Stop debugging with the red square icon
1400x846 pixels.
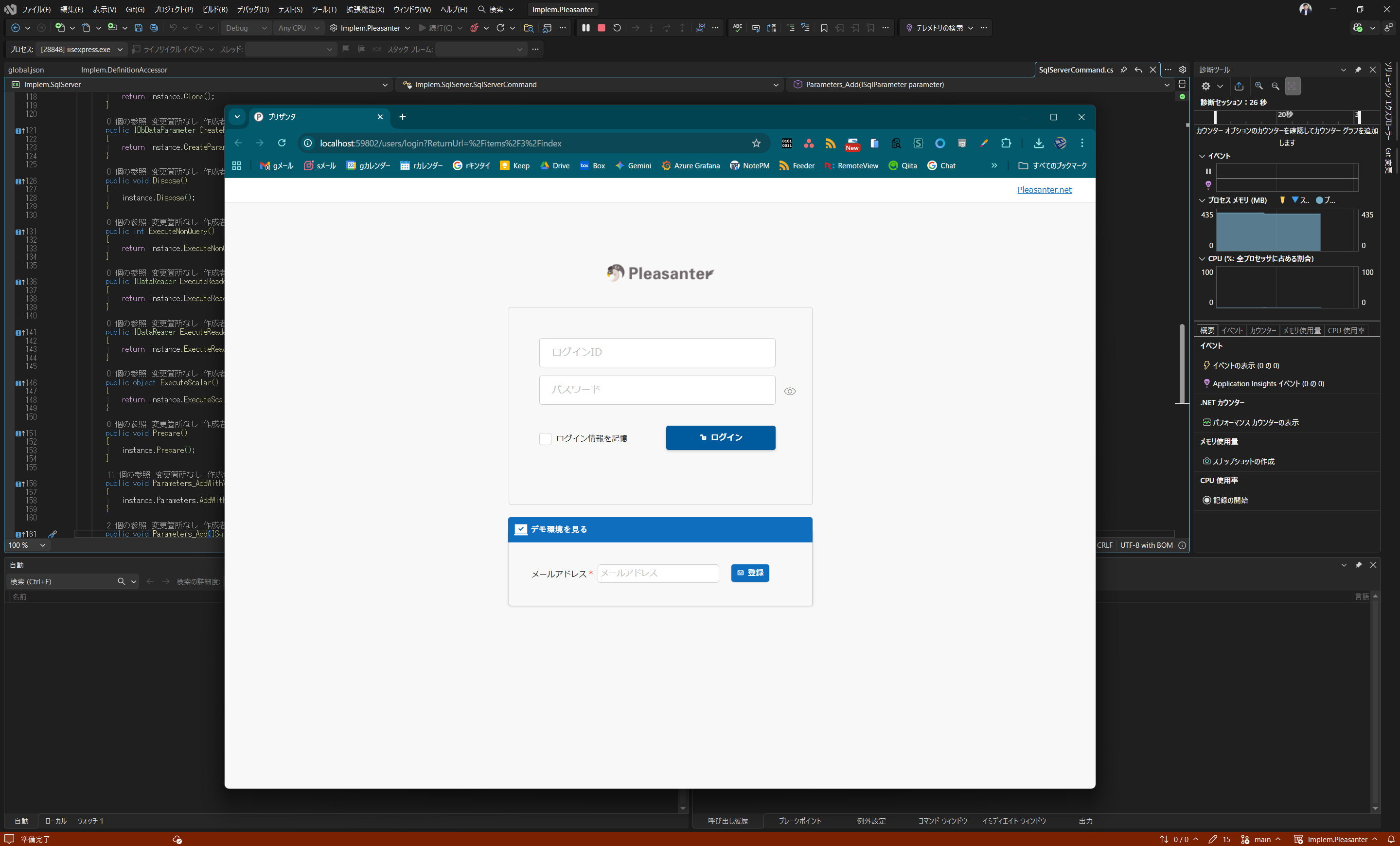pos(601,28)
